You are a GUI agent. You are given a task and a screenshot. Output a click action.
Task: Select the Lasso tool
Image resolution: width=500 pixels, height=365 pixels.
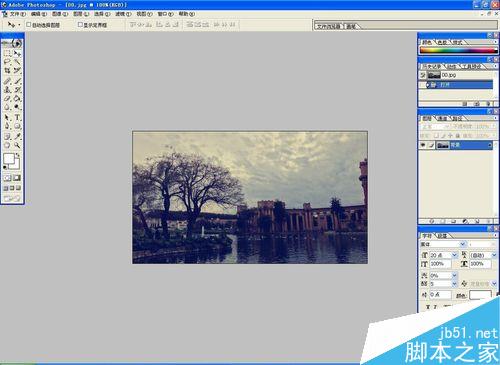(7, 62)
